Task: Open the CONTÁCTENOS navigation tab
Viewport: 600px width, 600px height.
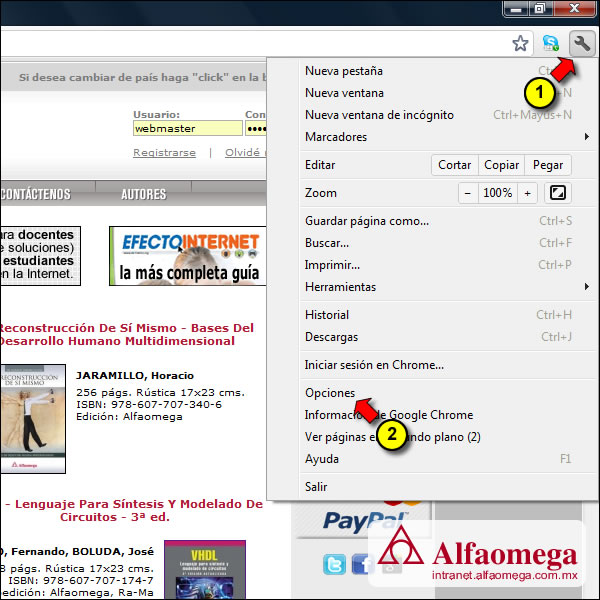Action: tap(36, 194)
